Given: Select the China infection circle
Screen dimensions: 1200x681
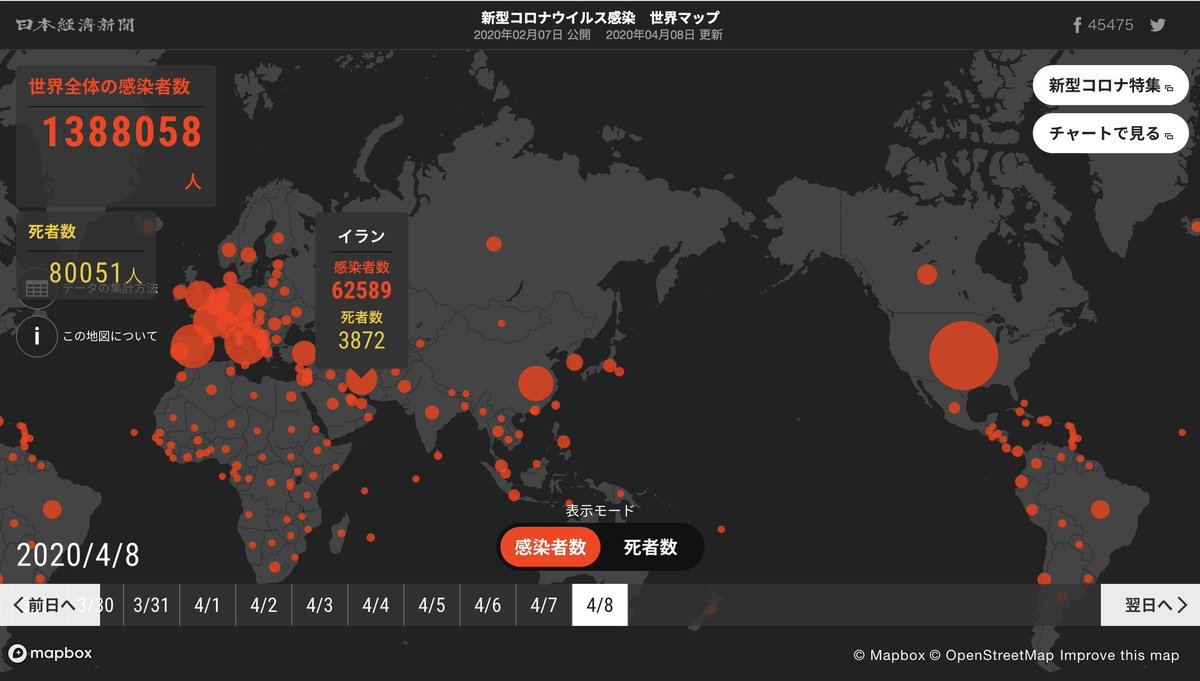Looking at the screenshot, I should click(x=536, y=384).
